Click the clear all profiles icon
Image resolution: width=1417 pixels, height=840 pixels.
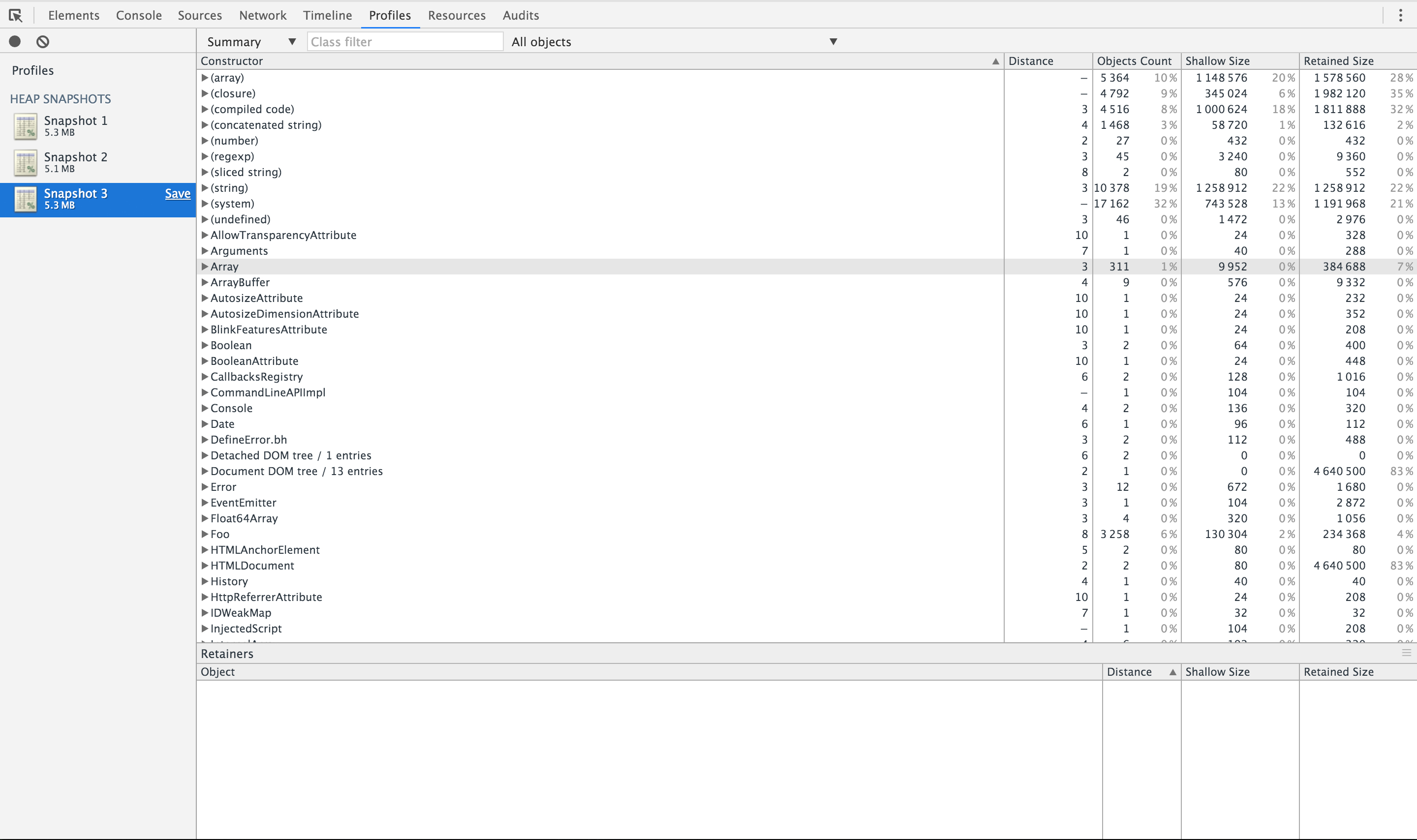[42, 41]
